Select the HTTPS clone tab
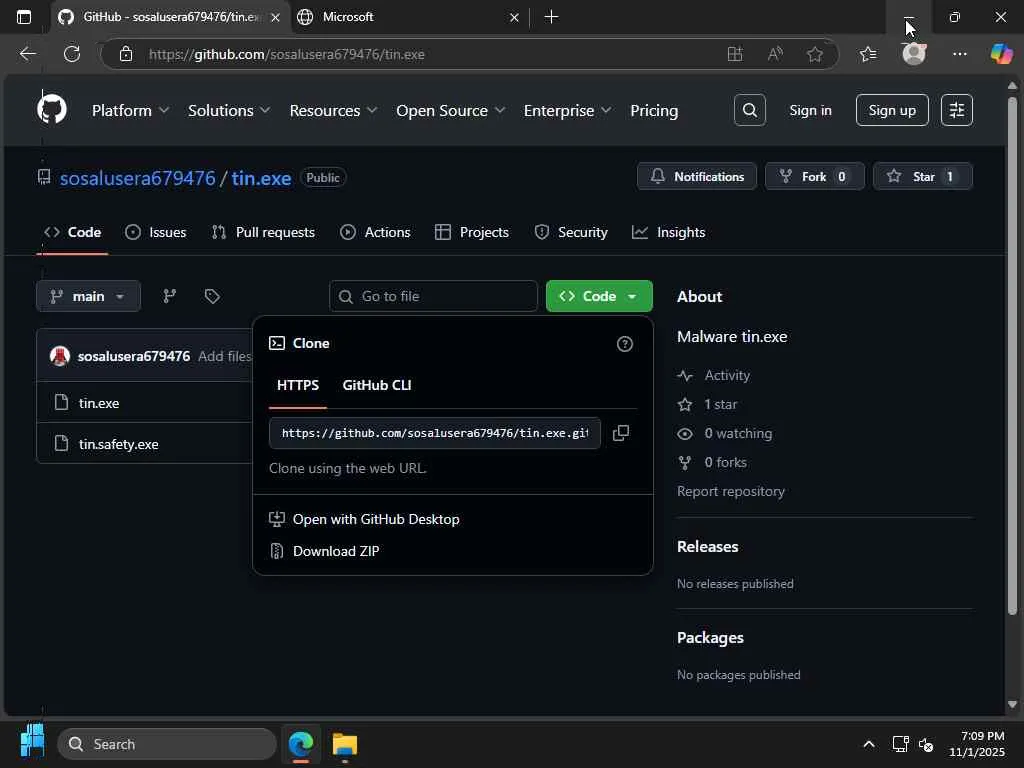 click(x=298, y=385)
